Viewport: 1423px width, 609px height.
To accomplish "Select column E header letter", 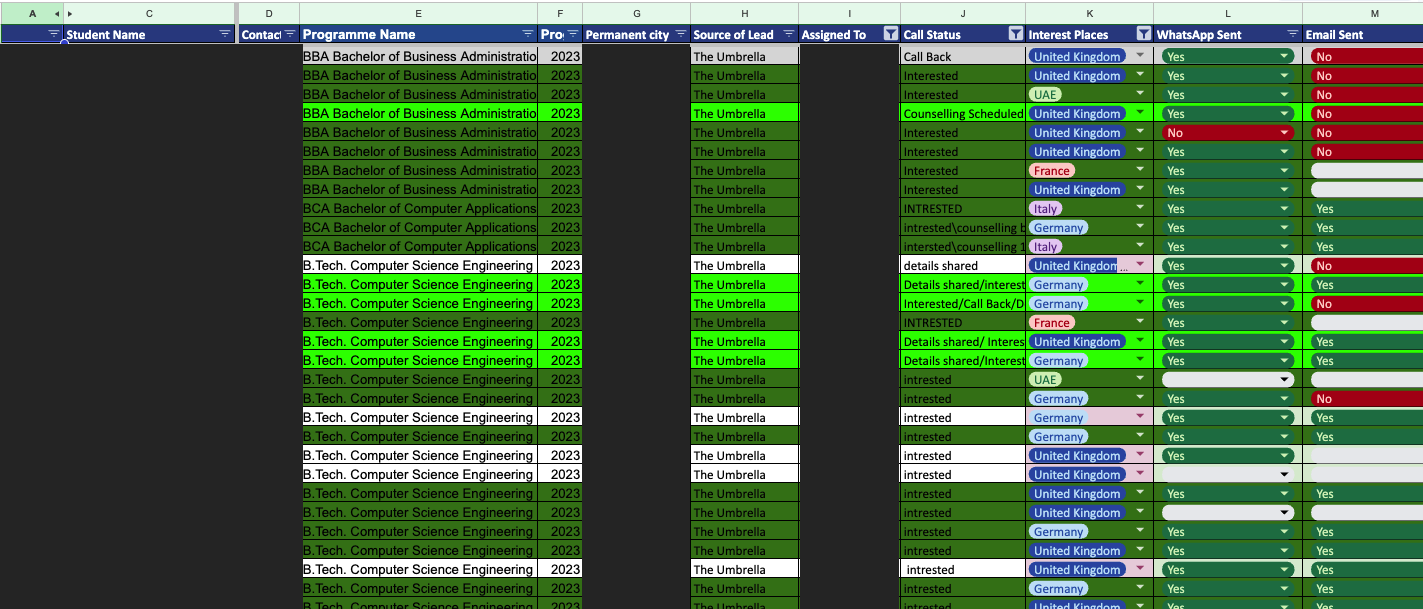I will (418, 13).
